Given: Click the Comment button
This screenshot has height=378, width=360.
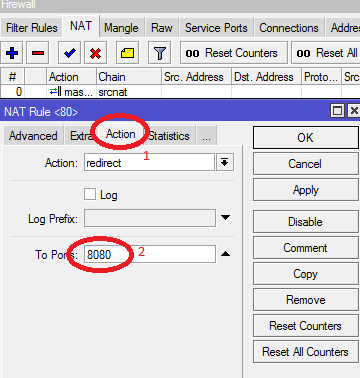Looking at the screenshot, I should [306, 248].
